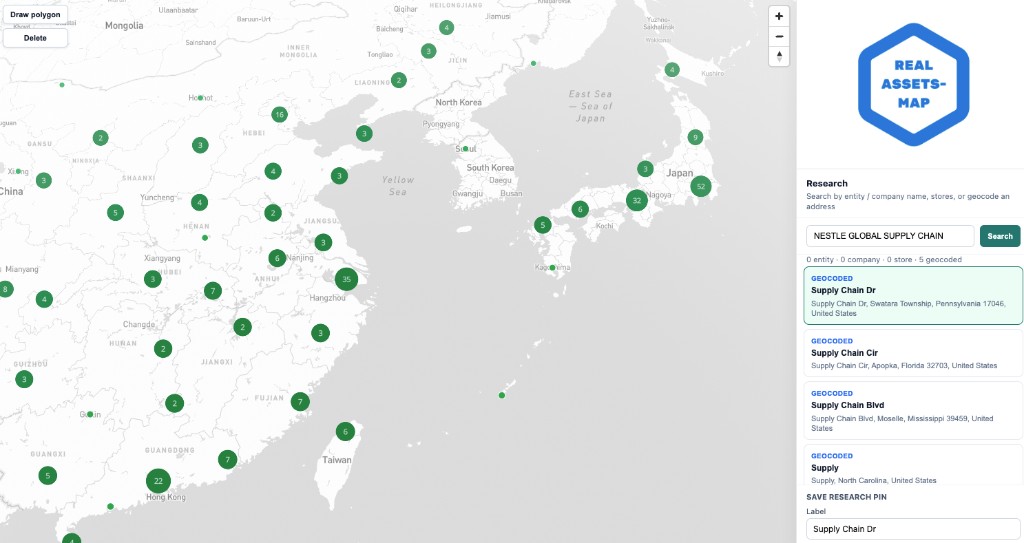Click the Draw polygon button
Image resolution: width=1024 pixels, height=543 pixels.
coord(35,14)
